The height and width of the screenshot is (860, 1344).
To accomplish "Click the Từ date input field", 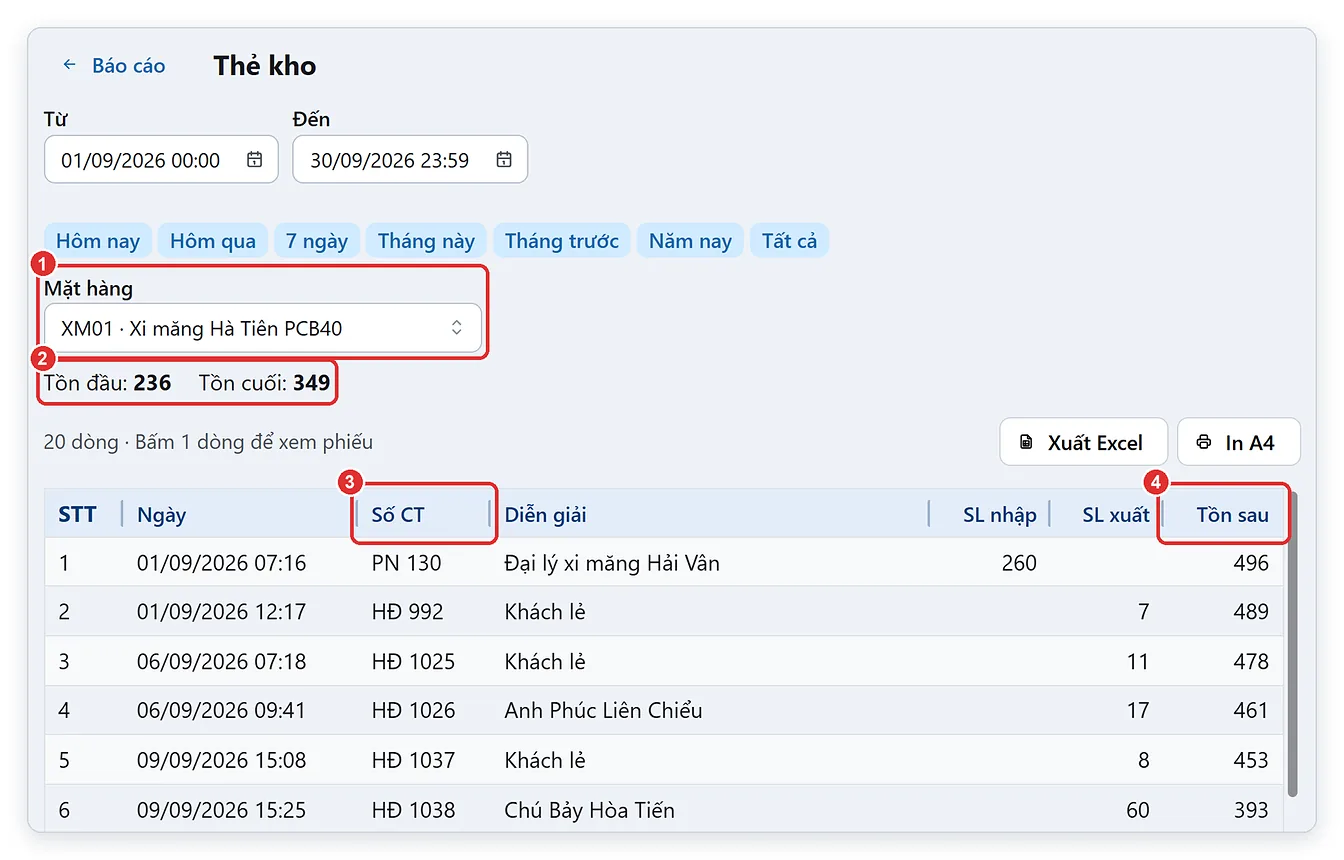I will point(161,160).
